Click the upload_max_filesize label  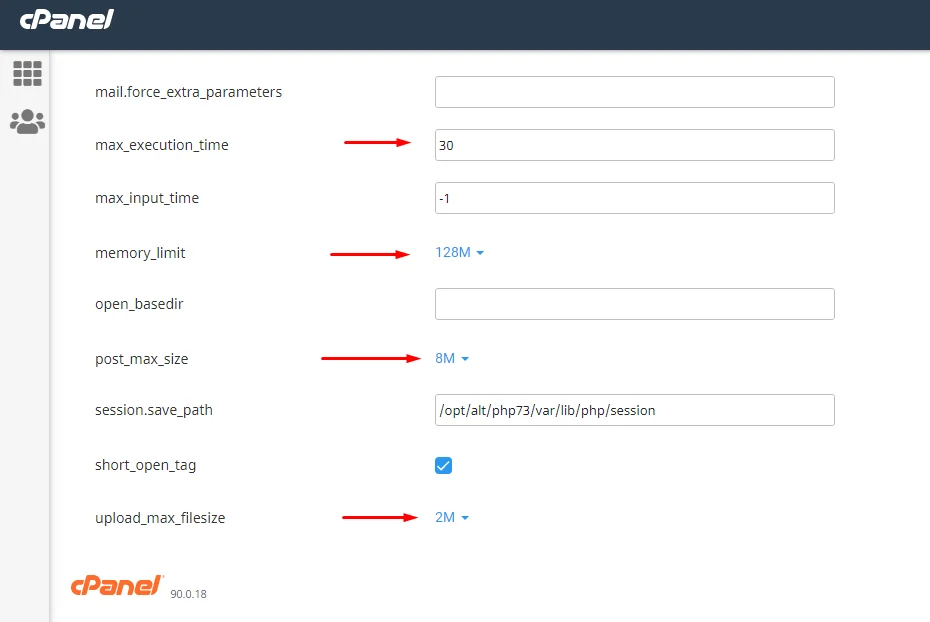point(160,518)
